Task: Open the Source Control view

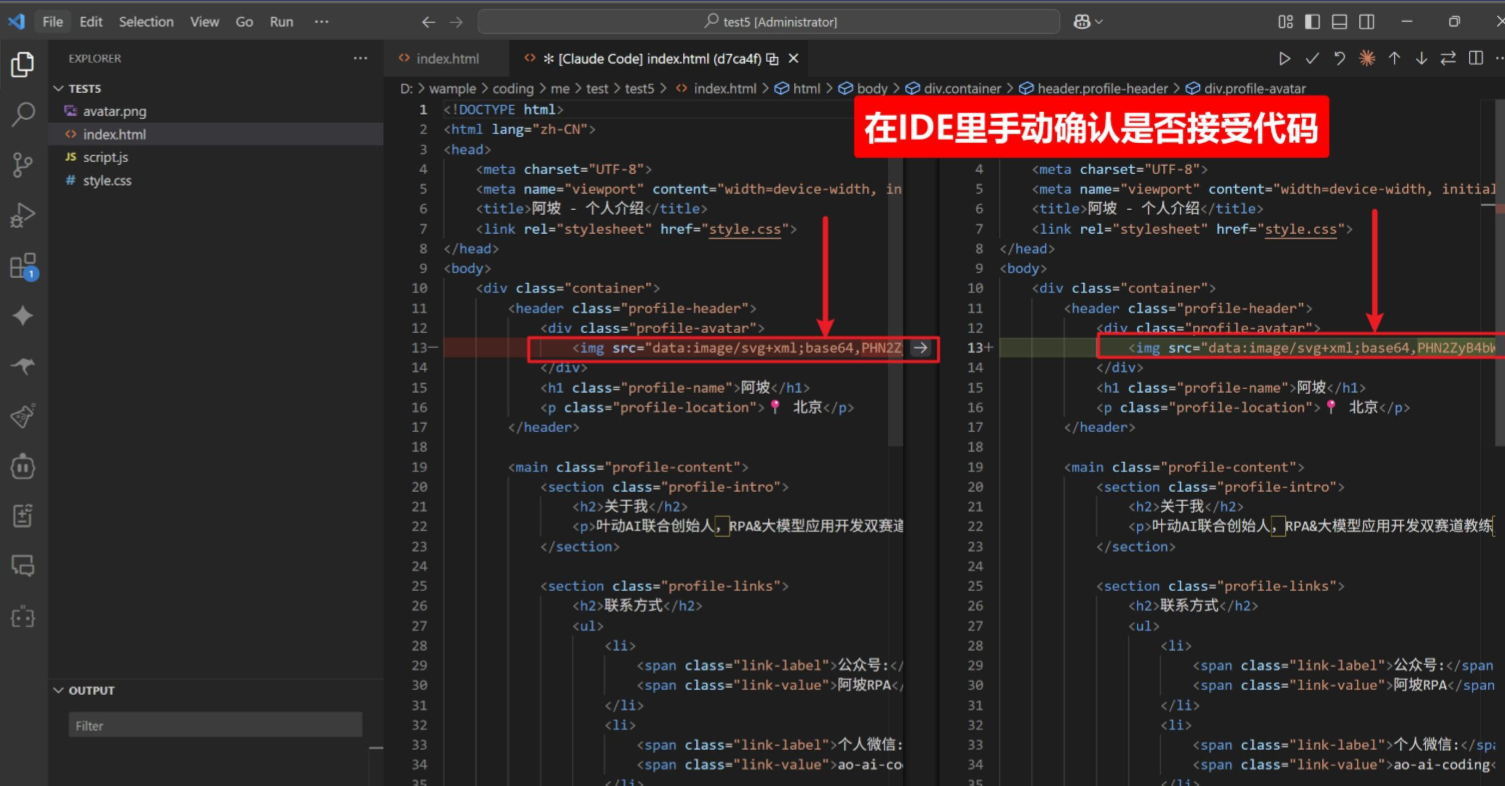Action: coord(22,165)
